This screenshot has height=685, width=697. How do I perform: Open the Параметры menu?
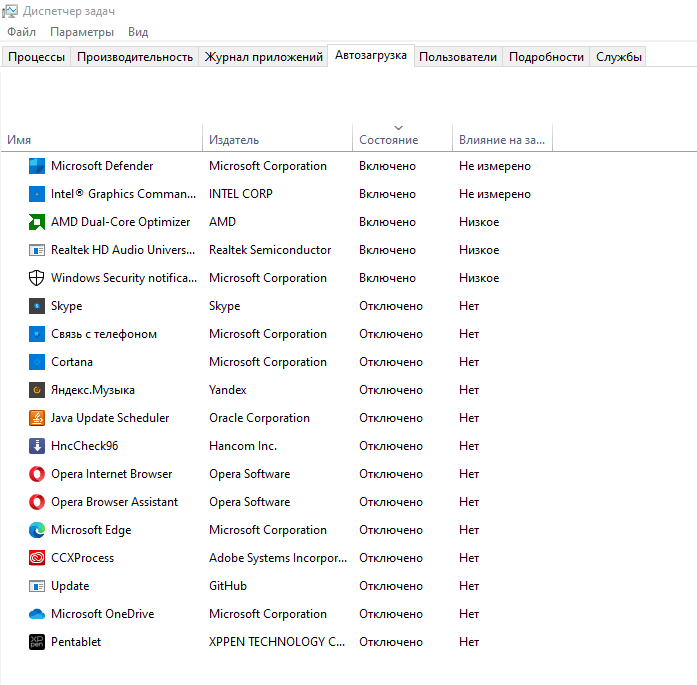click(x=82, y=32)
